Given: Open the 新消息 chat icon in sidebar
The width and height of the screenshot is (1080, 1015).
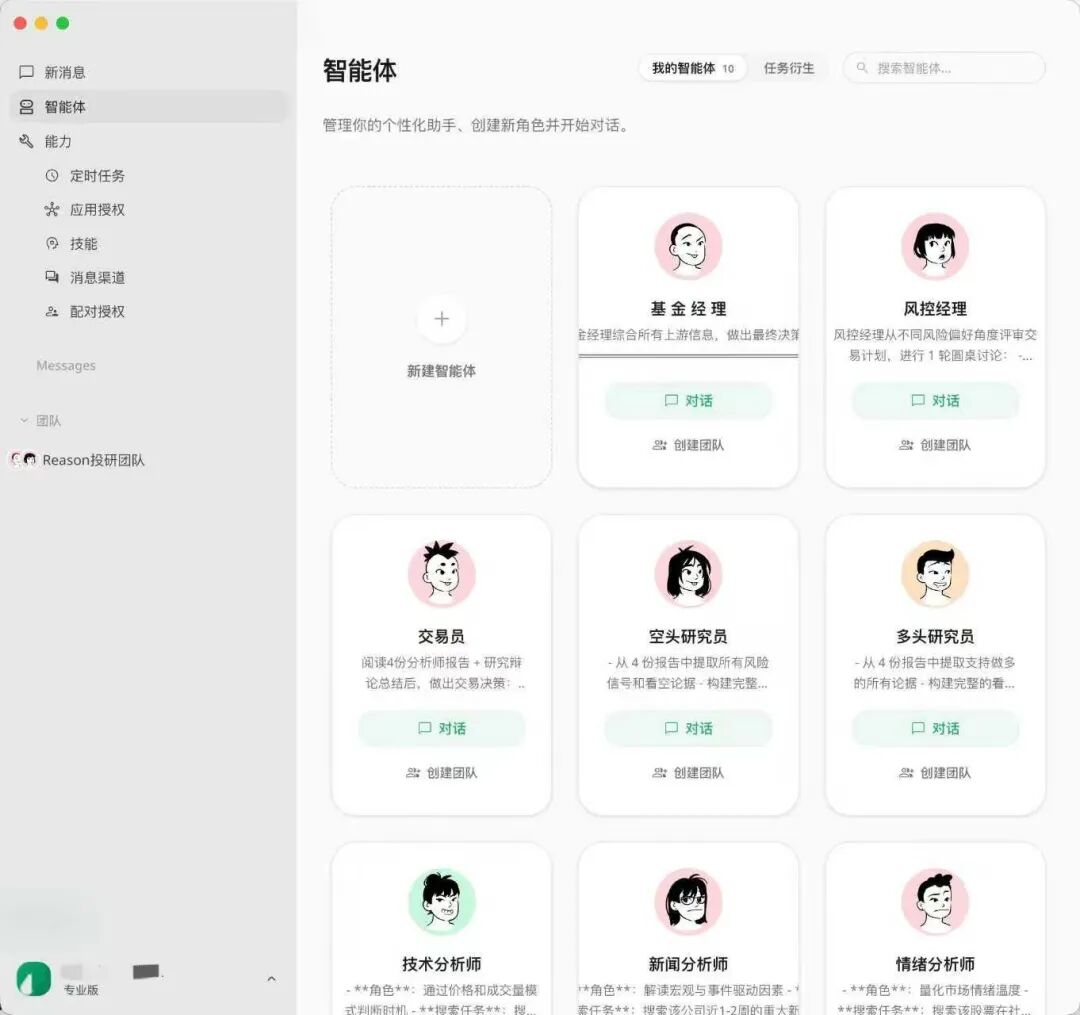Looking at the screenshot, I should pyautogui.click(x=27, y=71).
